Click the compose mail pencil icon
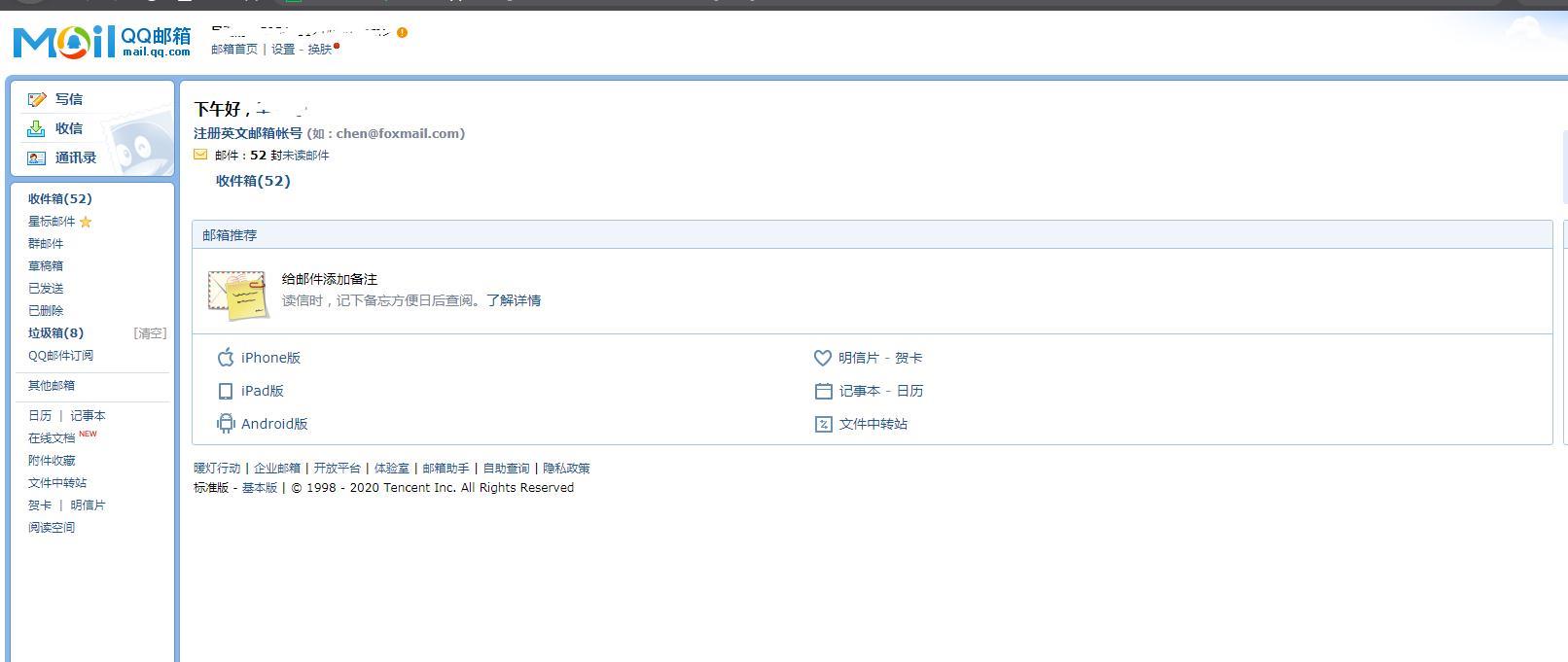This screenshot has width=1568, height=662. tap(37, 99)
